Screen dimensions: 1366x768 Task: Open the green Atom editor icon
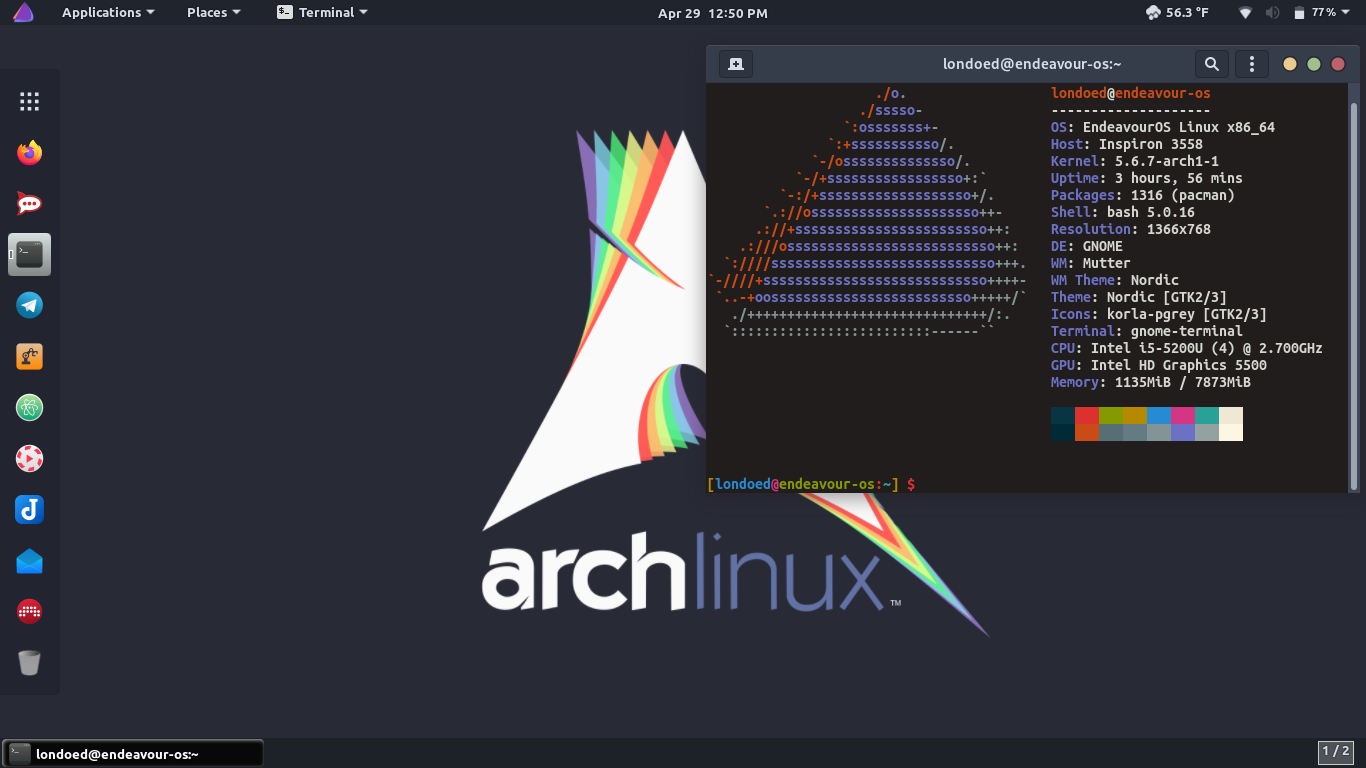click(29, 408)
